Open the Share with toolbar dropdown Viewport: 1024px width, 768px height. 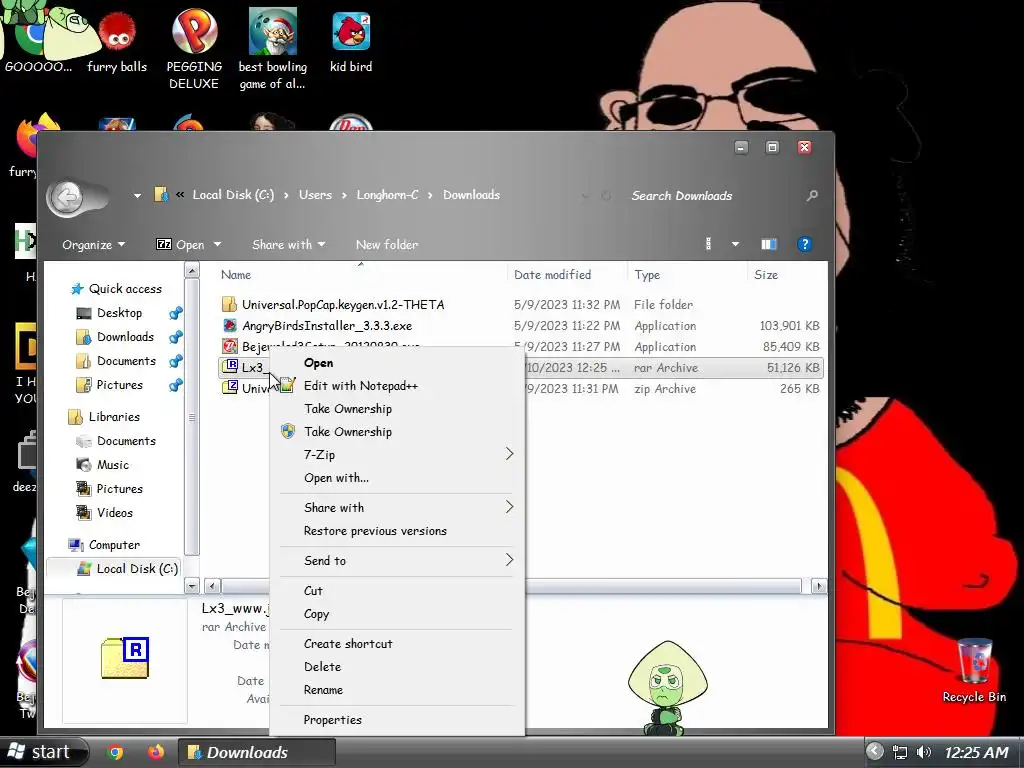pos(289,244)
